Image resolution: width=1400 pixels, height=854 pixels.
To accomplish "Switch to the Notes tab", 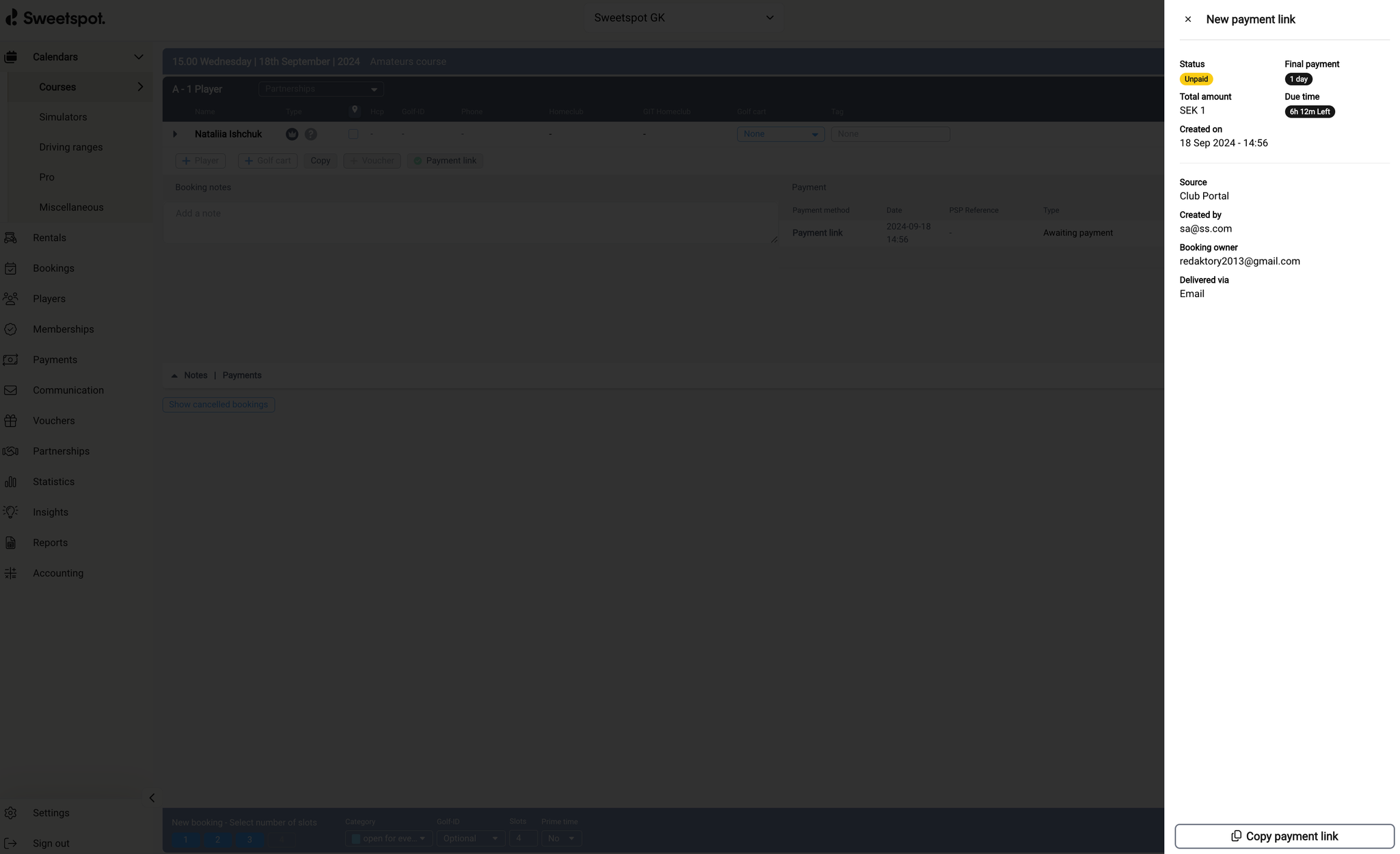I will click(x=196, y=375).
